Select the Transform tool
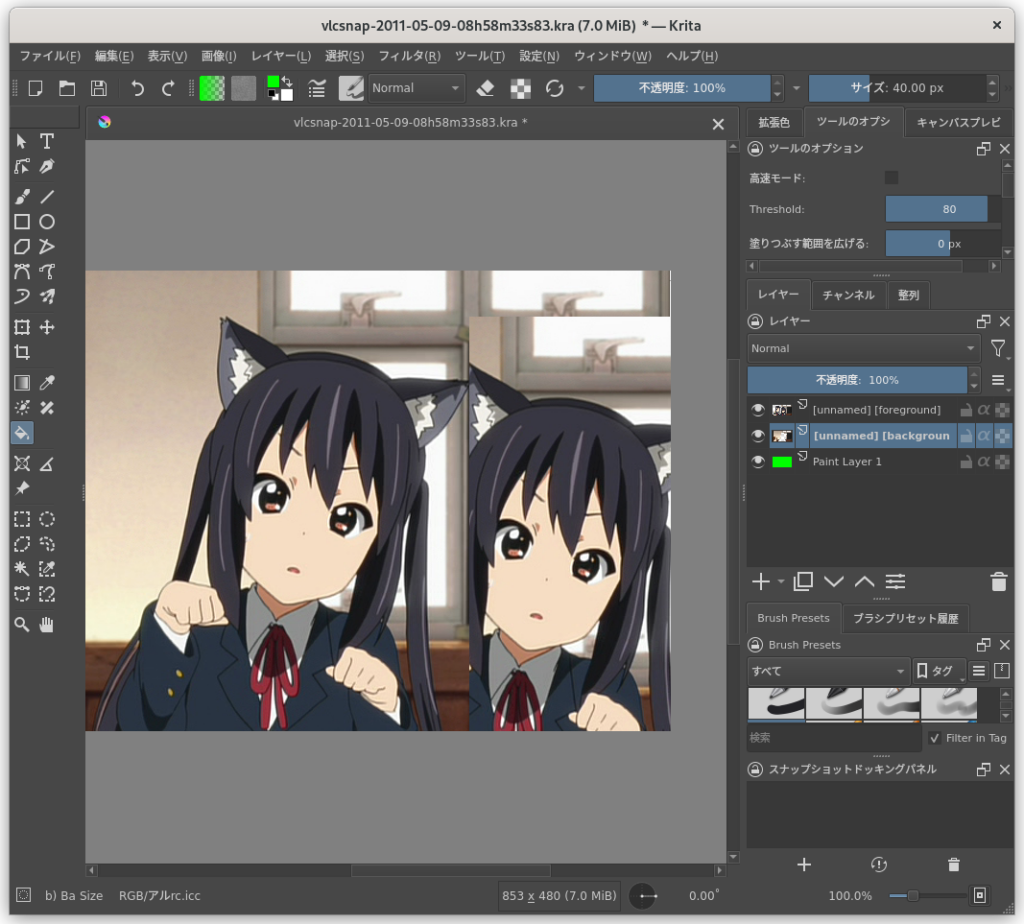The height and width of the screenshot is (924, 1024). 22,327
